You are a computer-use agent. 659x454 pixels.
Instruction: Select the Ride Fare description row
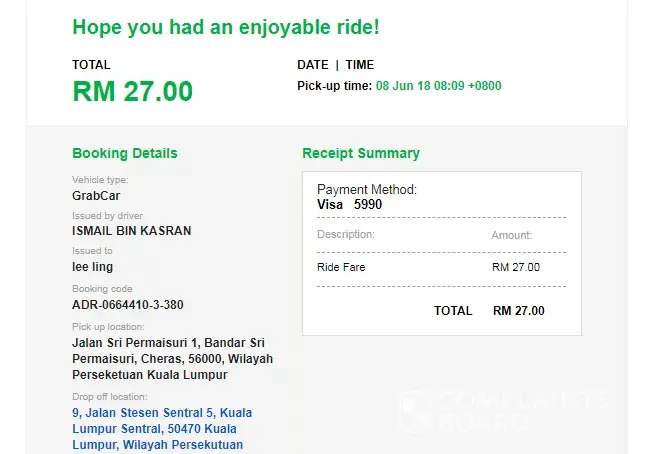point(342,267)
